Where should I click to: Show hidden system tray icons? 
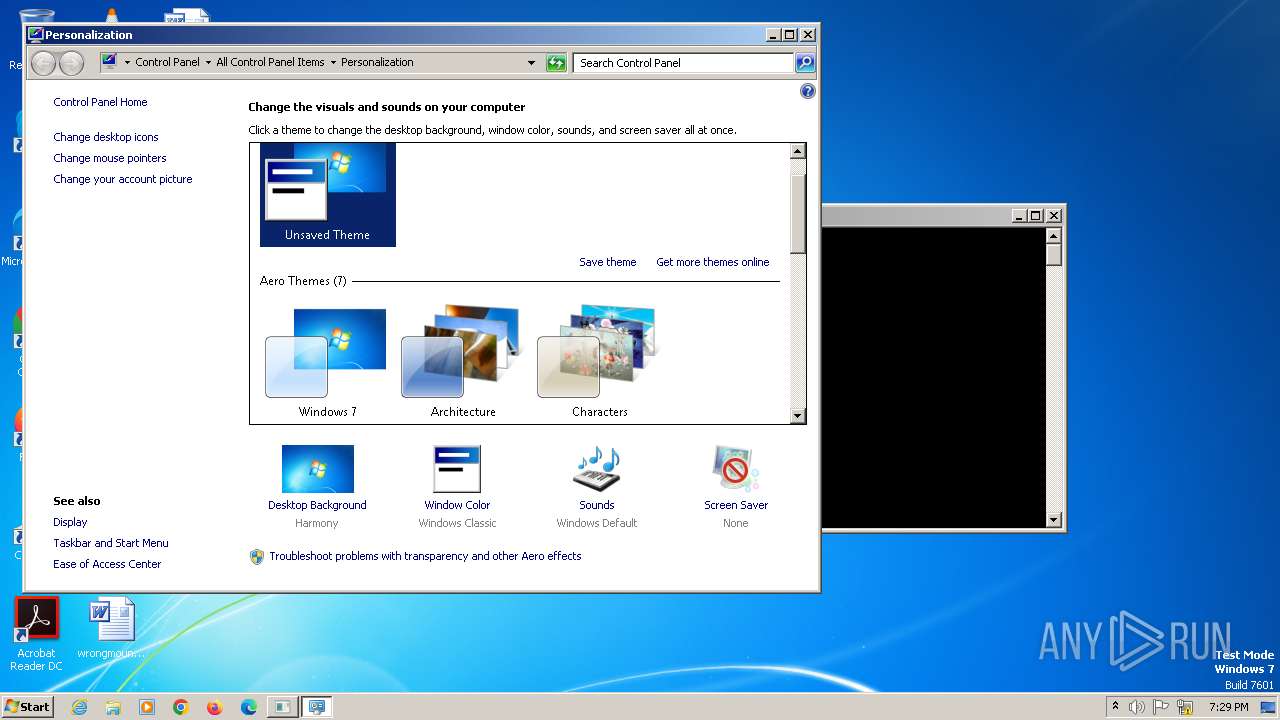[1116, 707]
